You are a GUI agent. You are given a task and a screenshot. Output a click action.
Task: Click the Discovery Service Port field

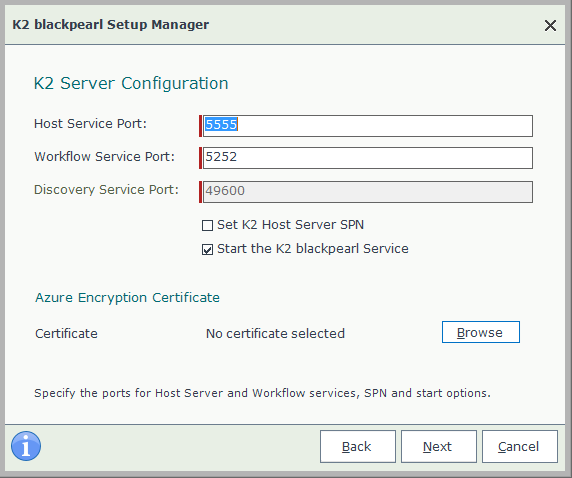tap(367, 192)
